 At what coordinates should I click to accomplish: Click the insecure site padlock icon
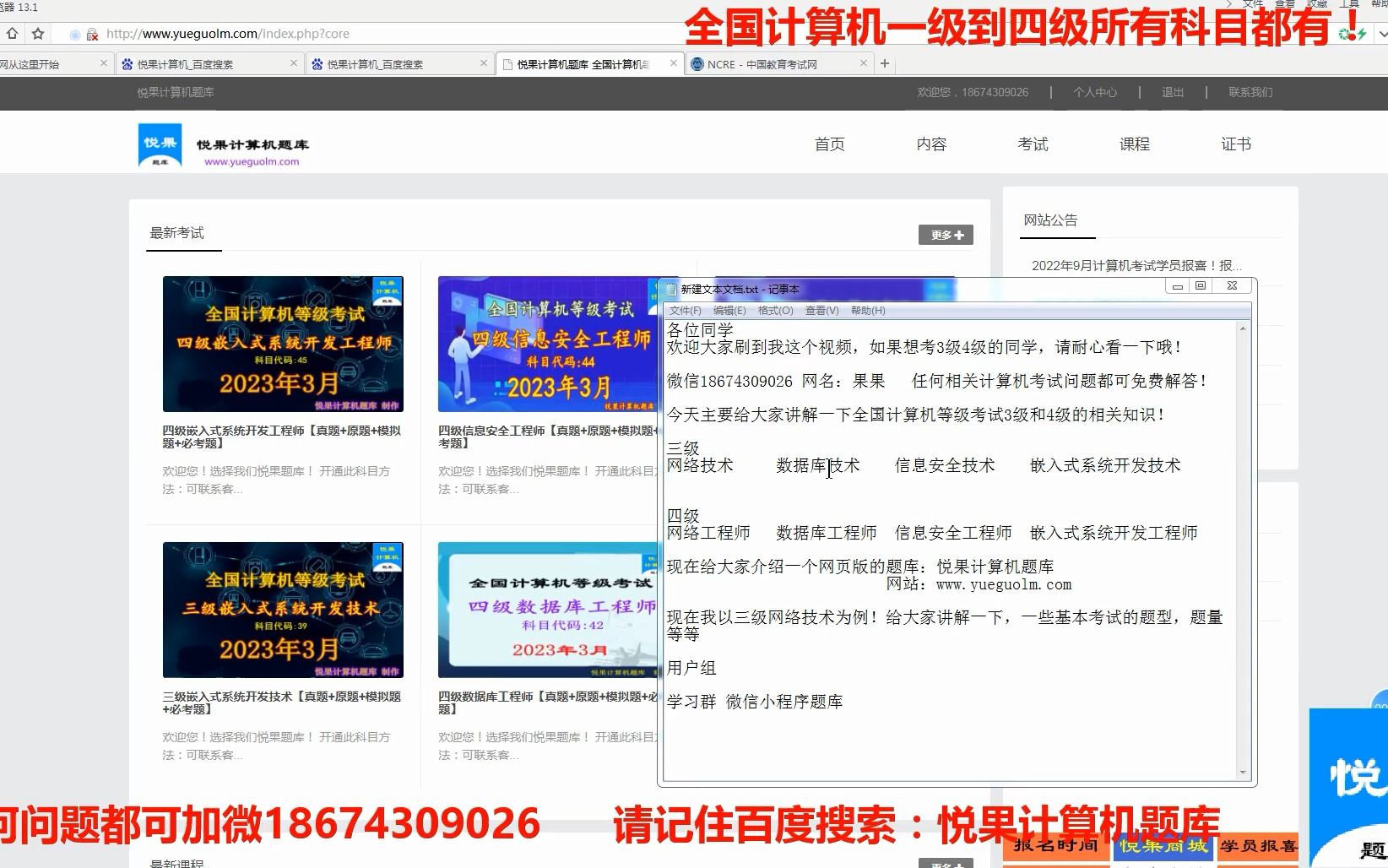click(x=92, y=35)
